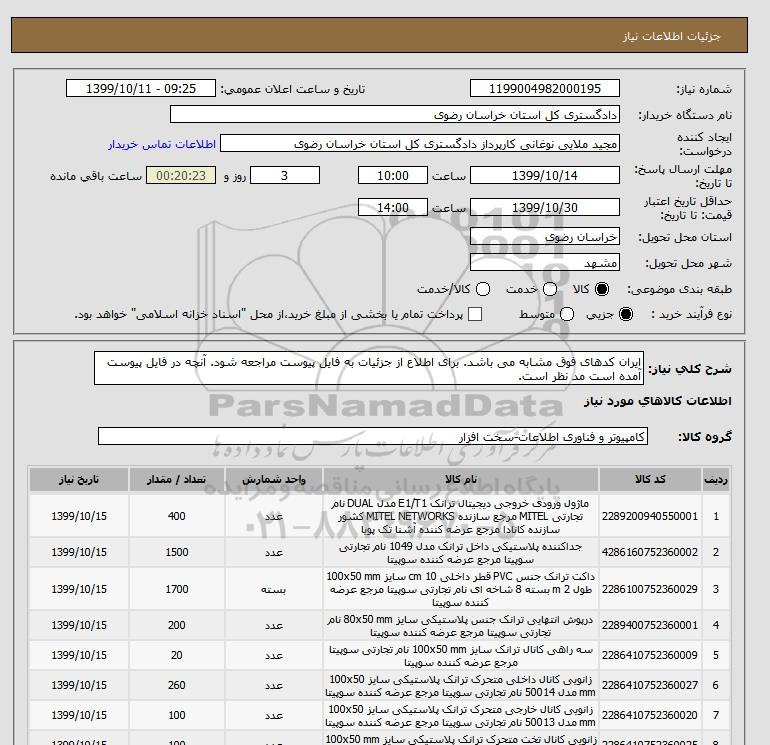770x745 pixels.
Task: Select the کالا category radio button
Action: click(x=602, y=289)
